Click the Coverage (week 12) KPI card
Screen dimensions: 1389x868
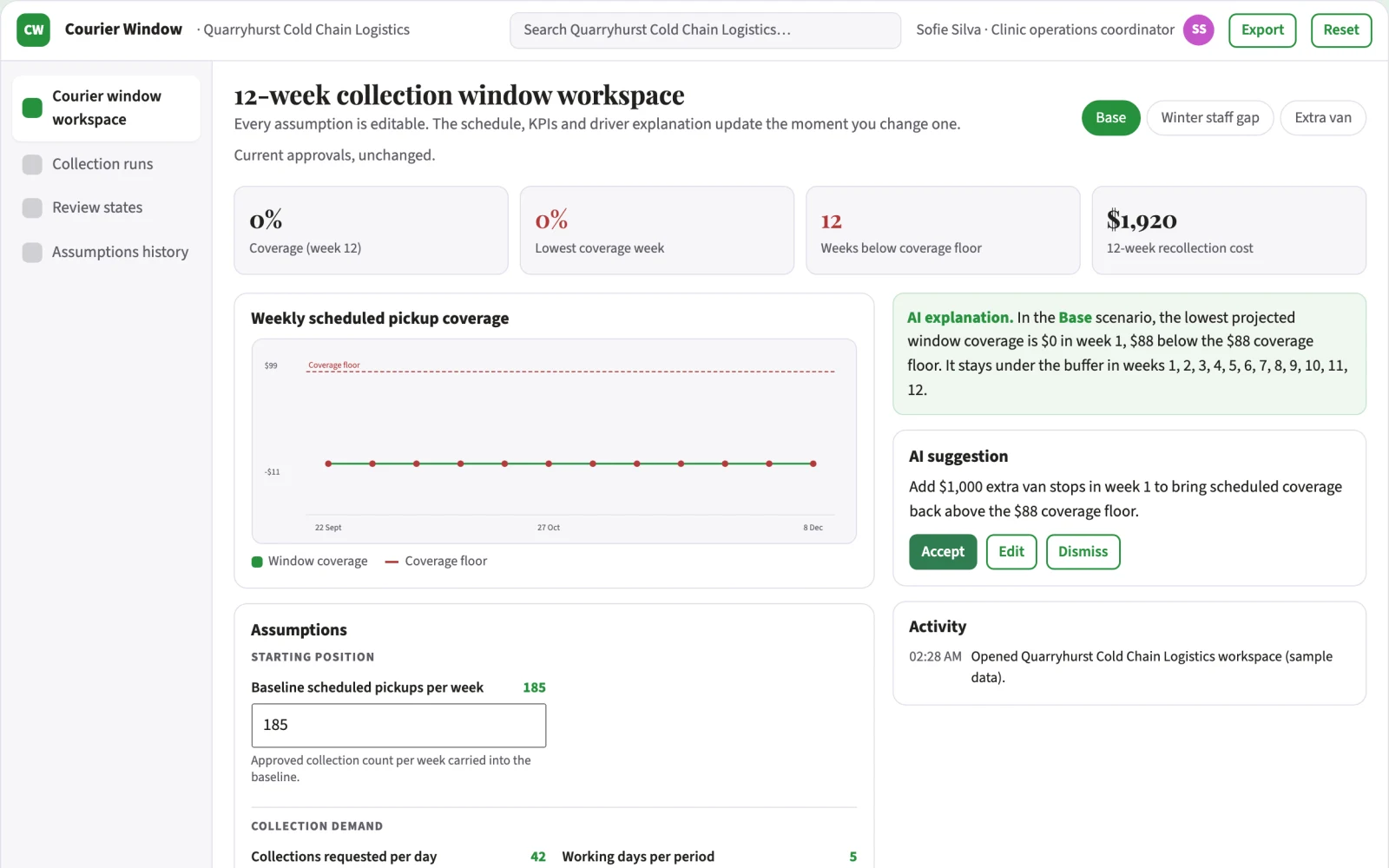tap(371, 231)
